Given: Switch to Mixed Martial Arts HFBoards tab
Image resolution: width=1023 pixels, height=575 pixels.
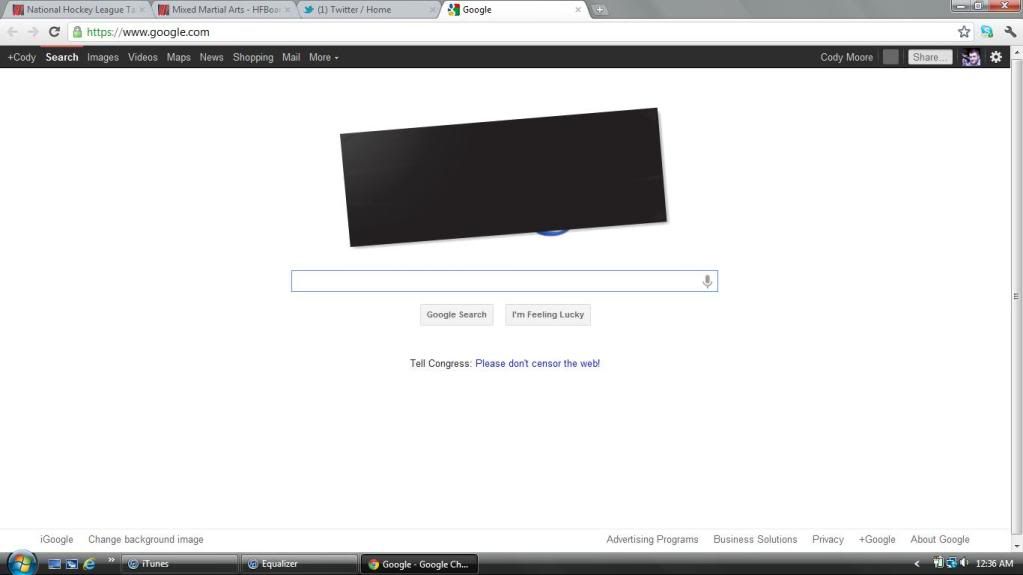Looking at the screenshot, I should click(224, 10).
